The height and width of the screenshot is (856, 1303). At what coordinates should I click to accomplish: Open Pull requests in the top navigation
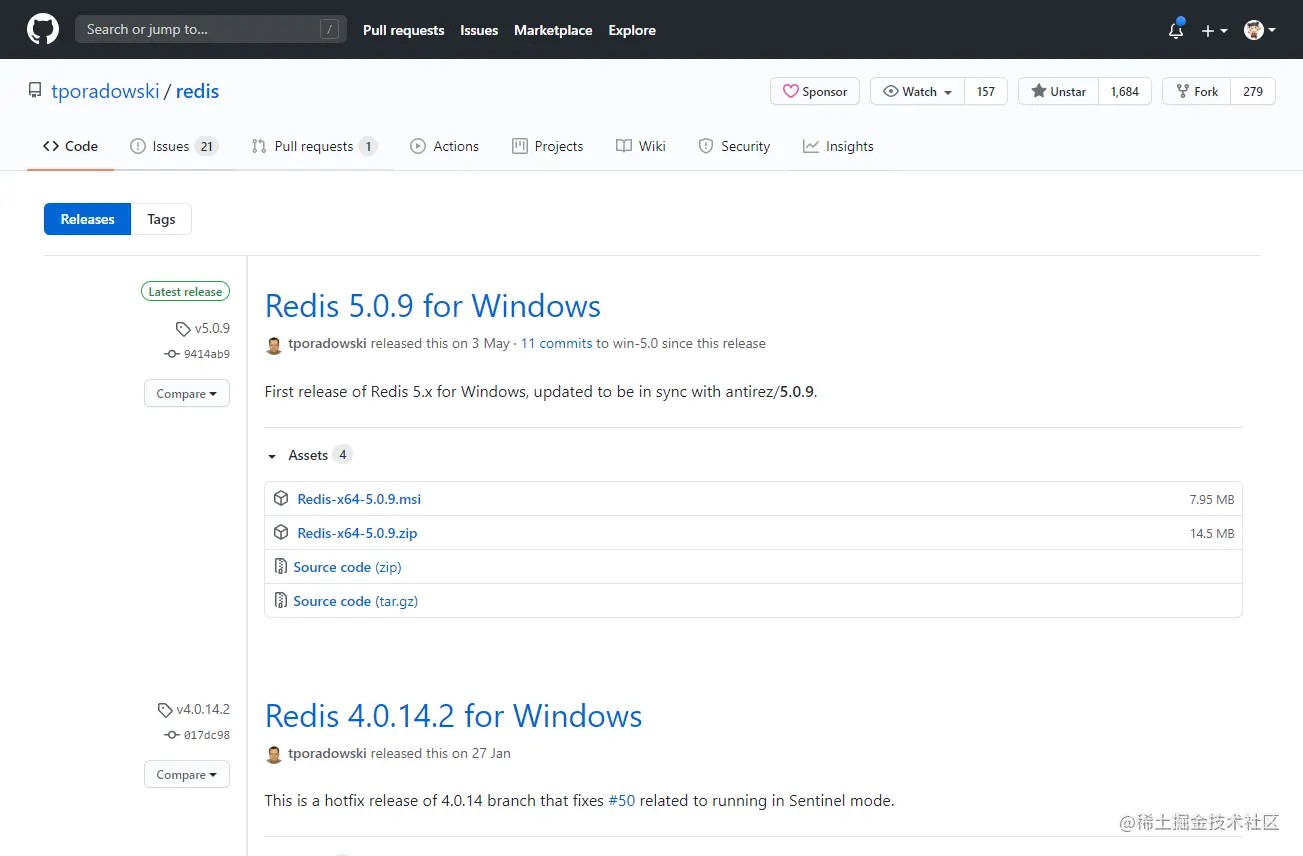[x=403, y=30]
